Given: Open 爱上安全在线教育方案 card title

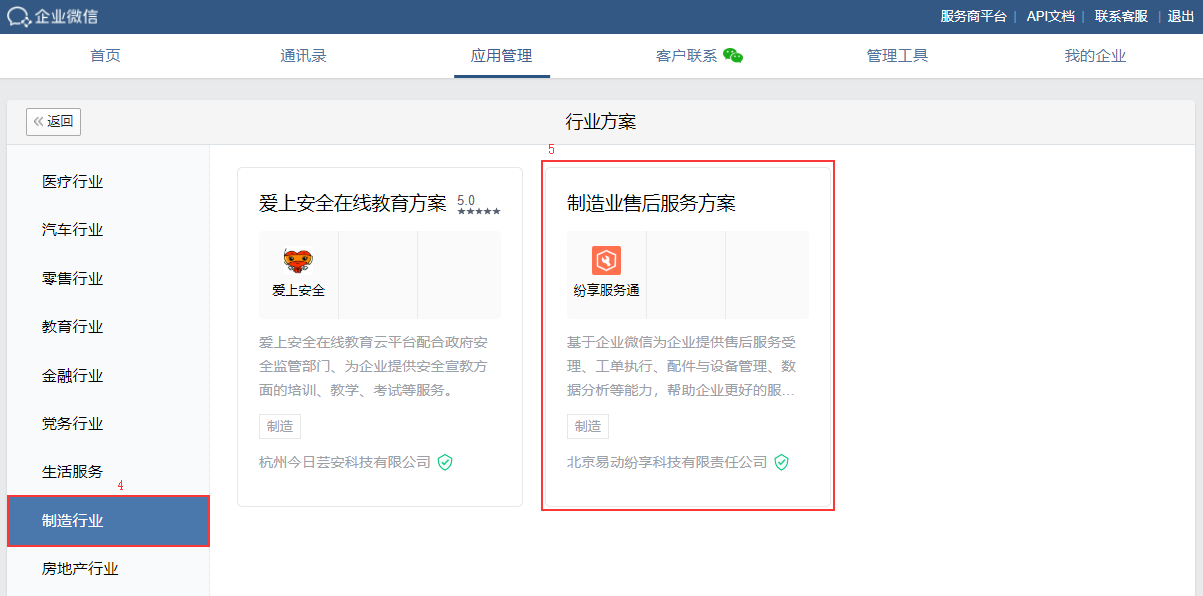Looking at the screenshot, I should click(352, 204).
